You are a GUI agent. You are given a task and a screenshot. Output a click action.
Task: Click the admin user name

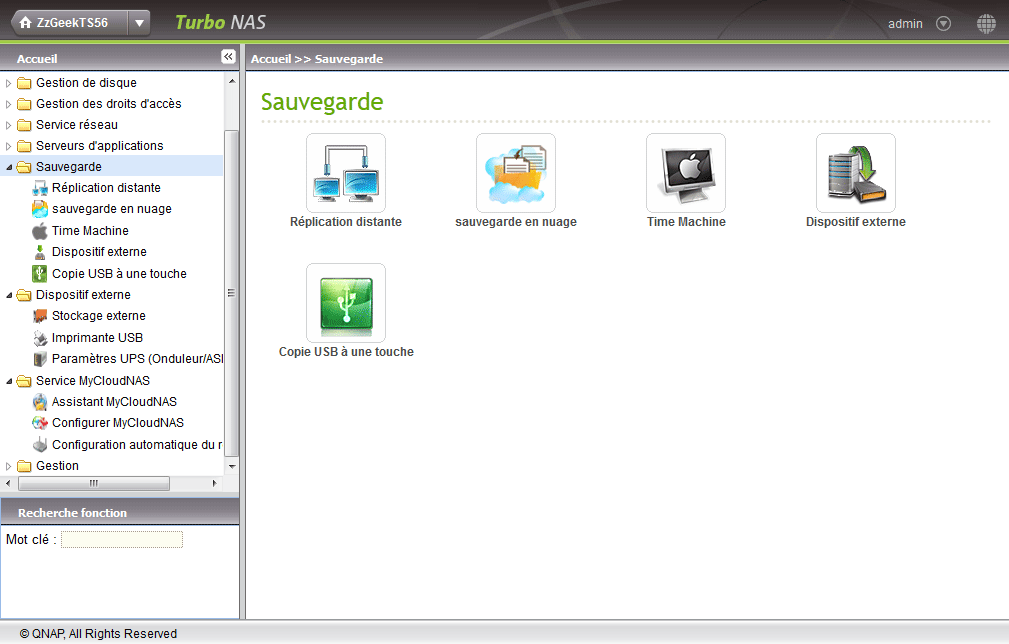click(905, 24)
